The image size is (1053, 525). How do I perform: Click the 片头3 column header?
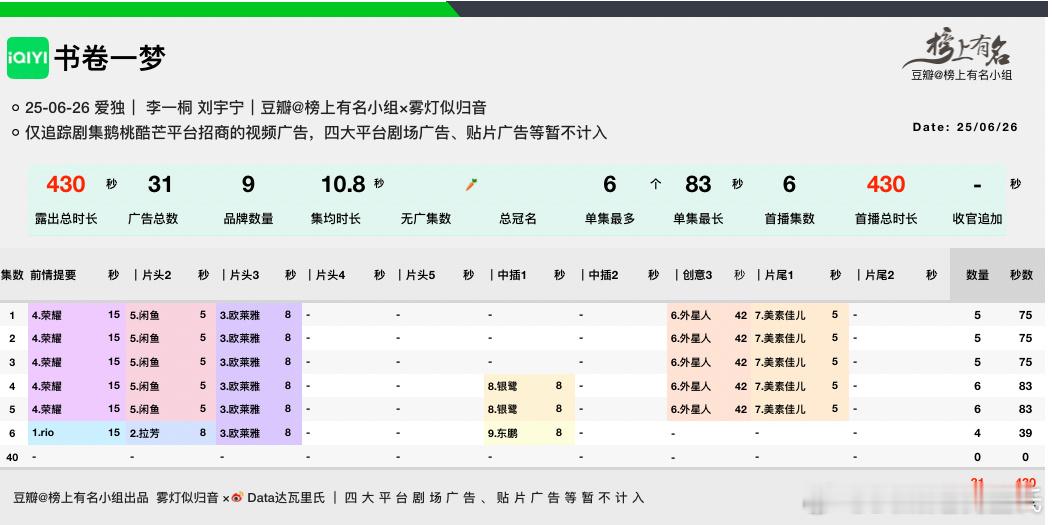click(x=244, y=275)
